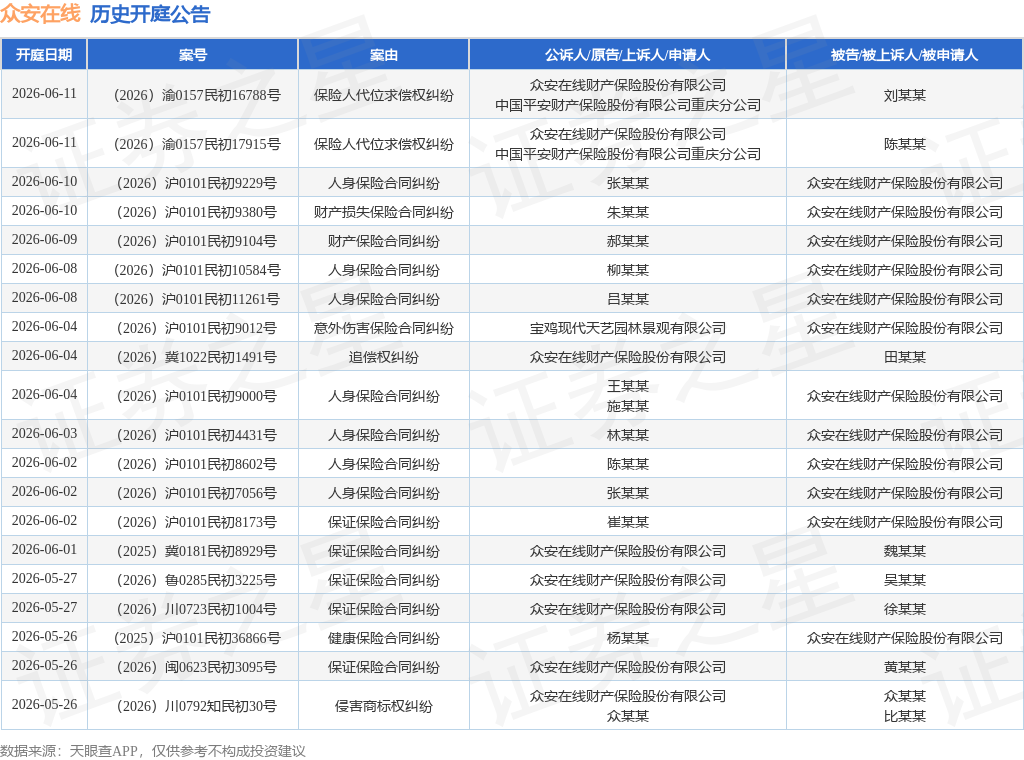Select case number 沪0101民初8173号

point(197,522)
